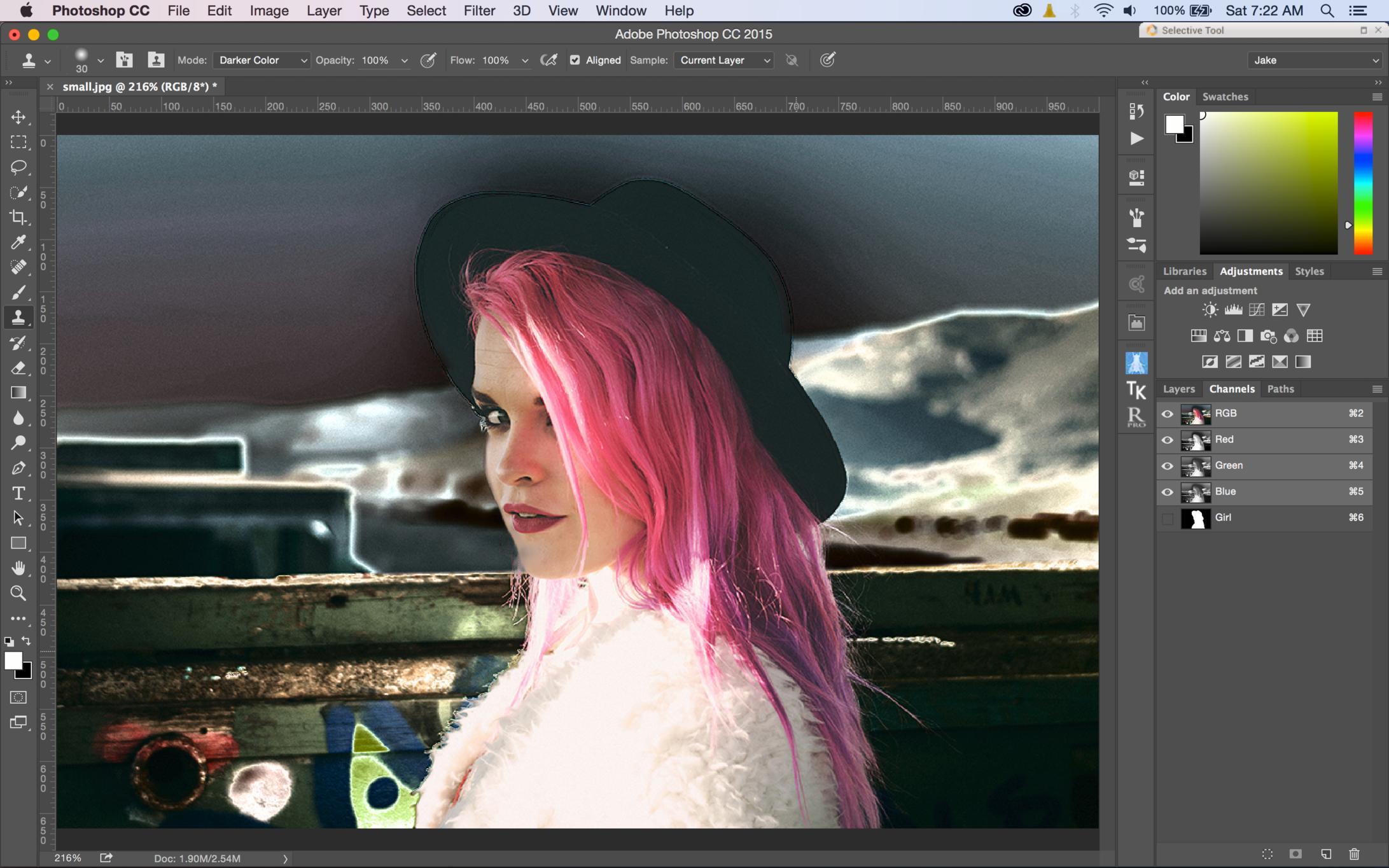Select the Hand tool
Screen dimensions: 1389x868
click(x=18, y=568)
